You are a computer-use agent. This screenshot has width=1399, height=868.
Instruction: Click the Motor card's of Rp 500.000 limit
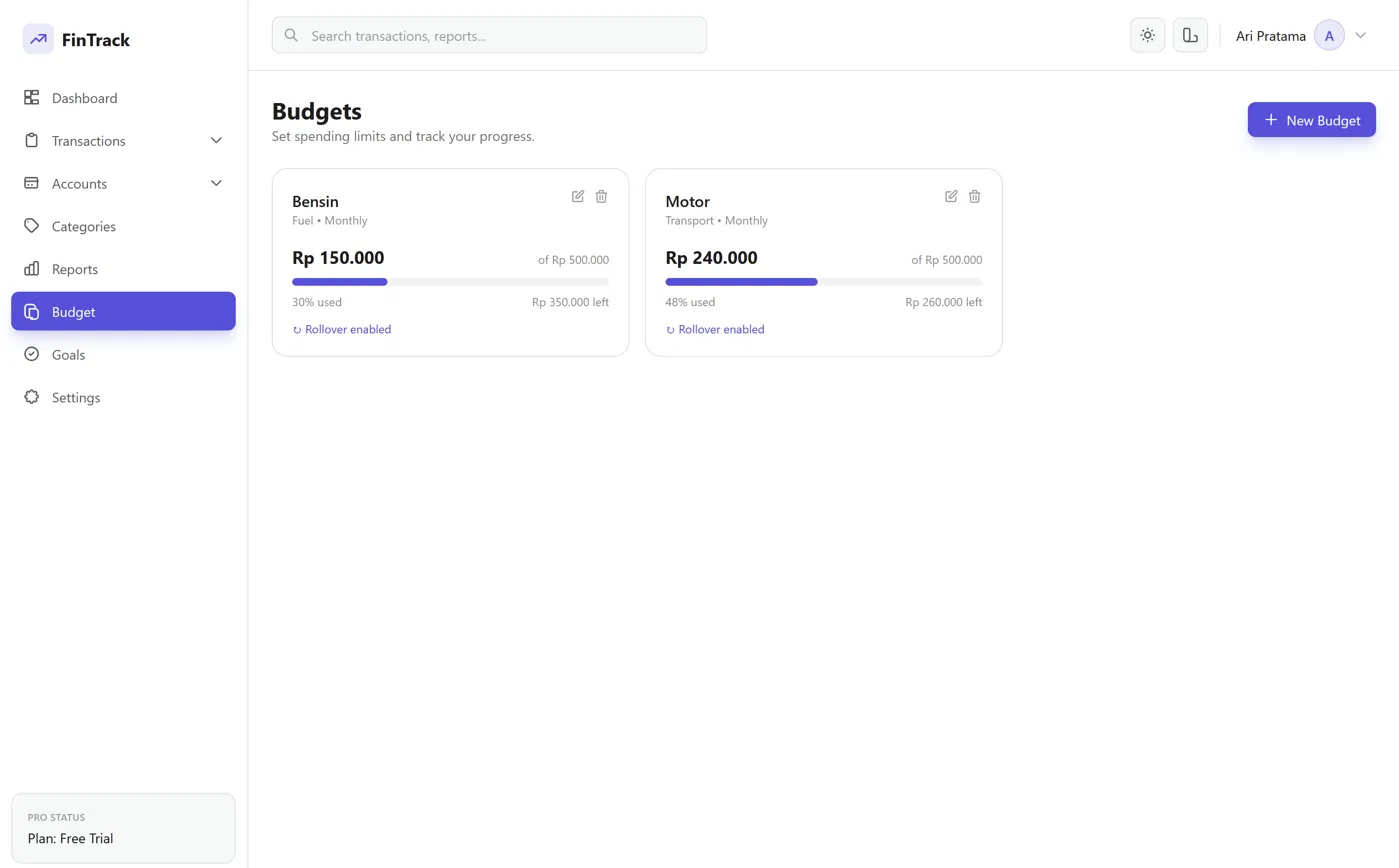pos(946,260)
